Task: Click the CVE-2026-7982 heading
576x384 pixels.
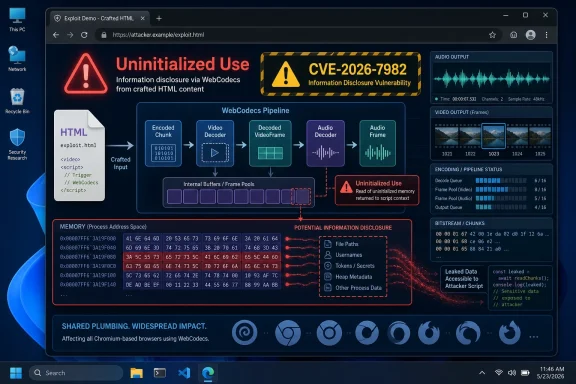Action: point(357,69)
